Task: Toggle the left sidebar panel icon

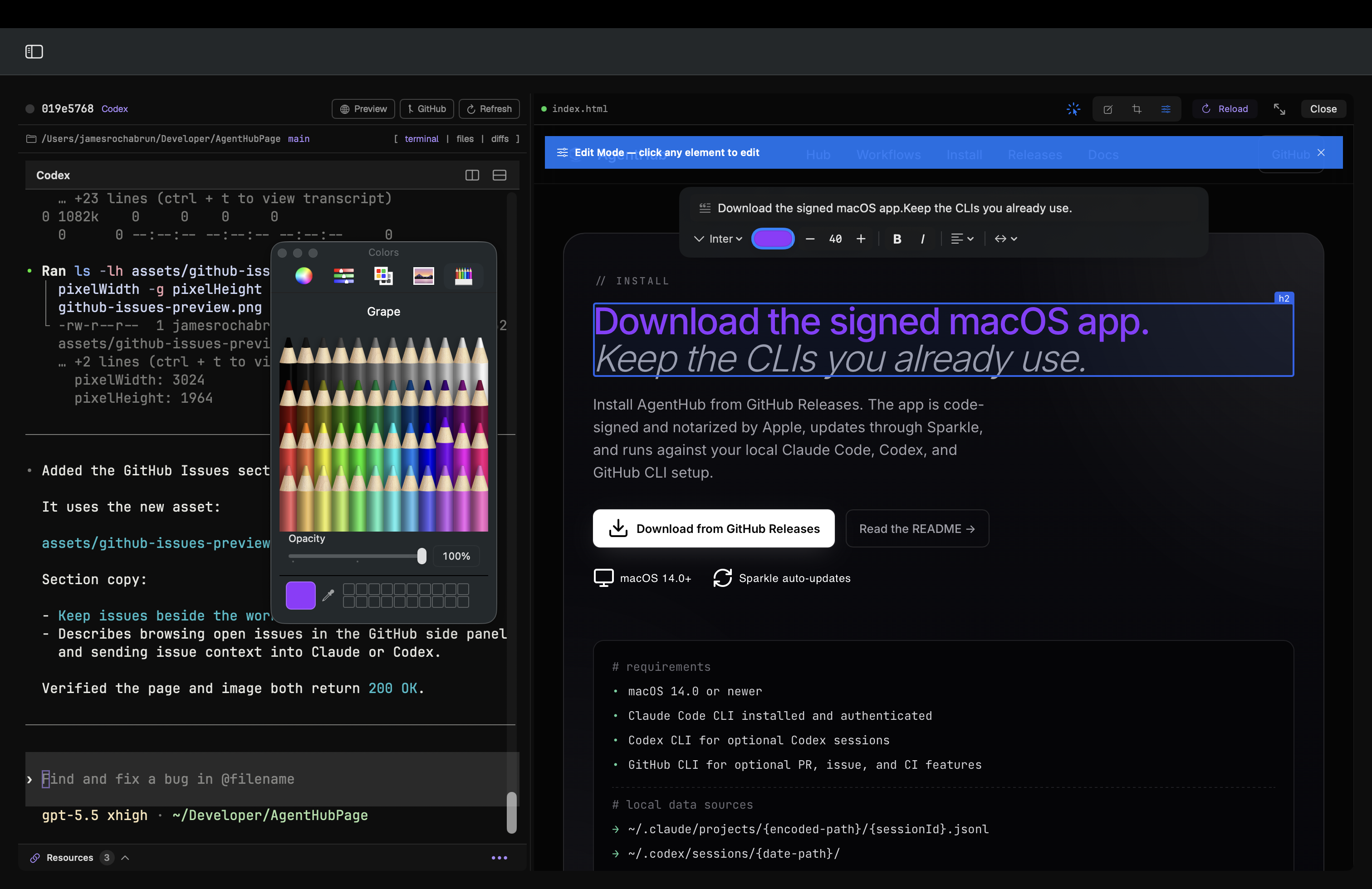Action: click(x=34, y=52)
